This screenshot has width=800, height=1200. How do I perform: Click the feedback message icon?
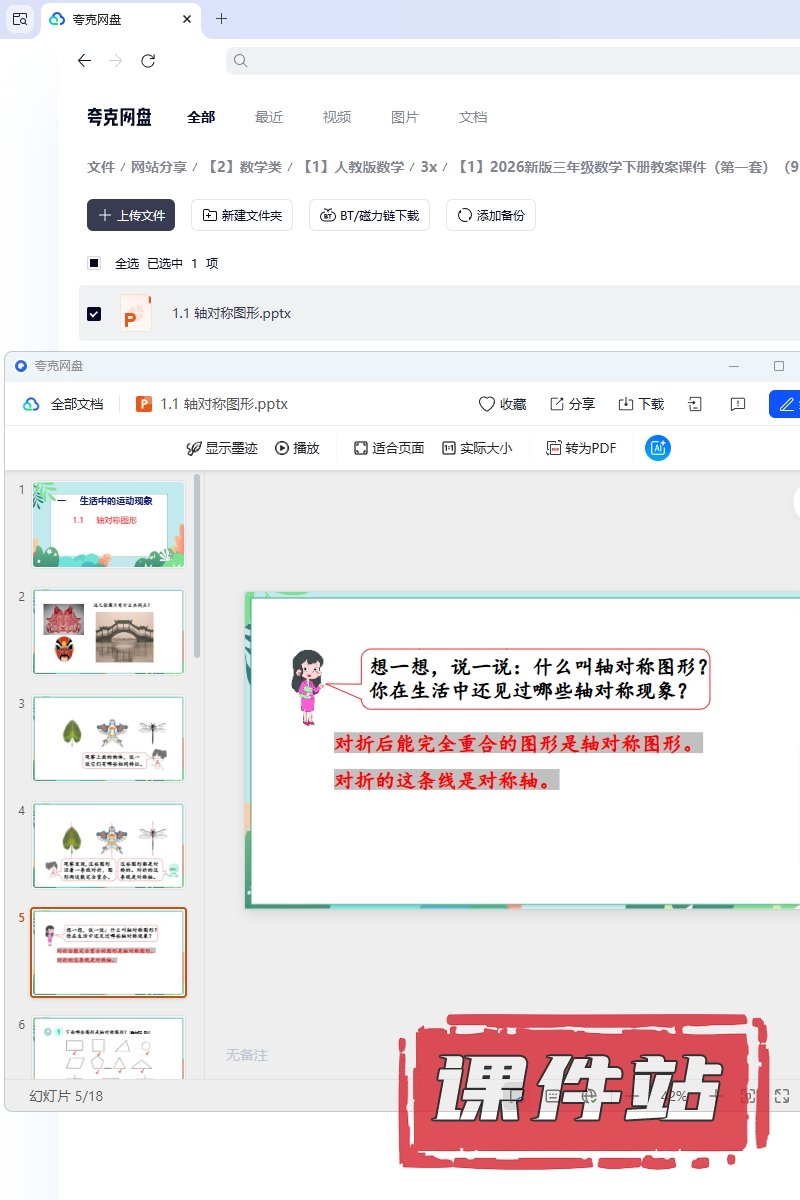pyautogui.click(x=738, y=404)
